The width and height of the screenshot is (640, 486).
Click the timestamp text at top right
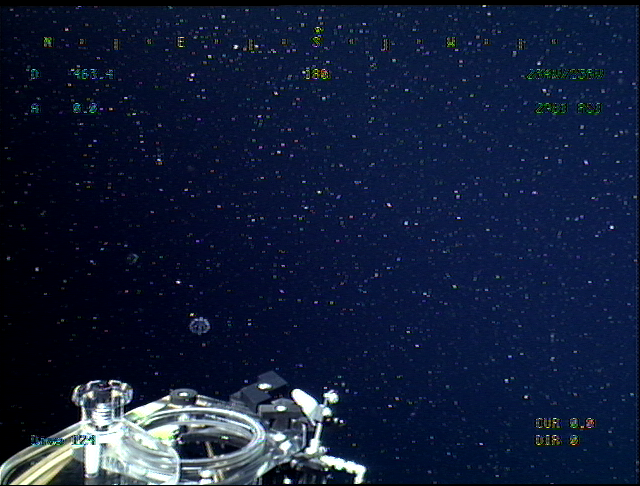565,74
